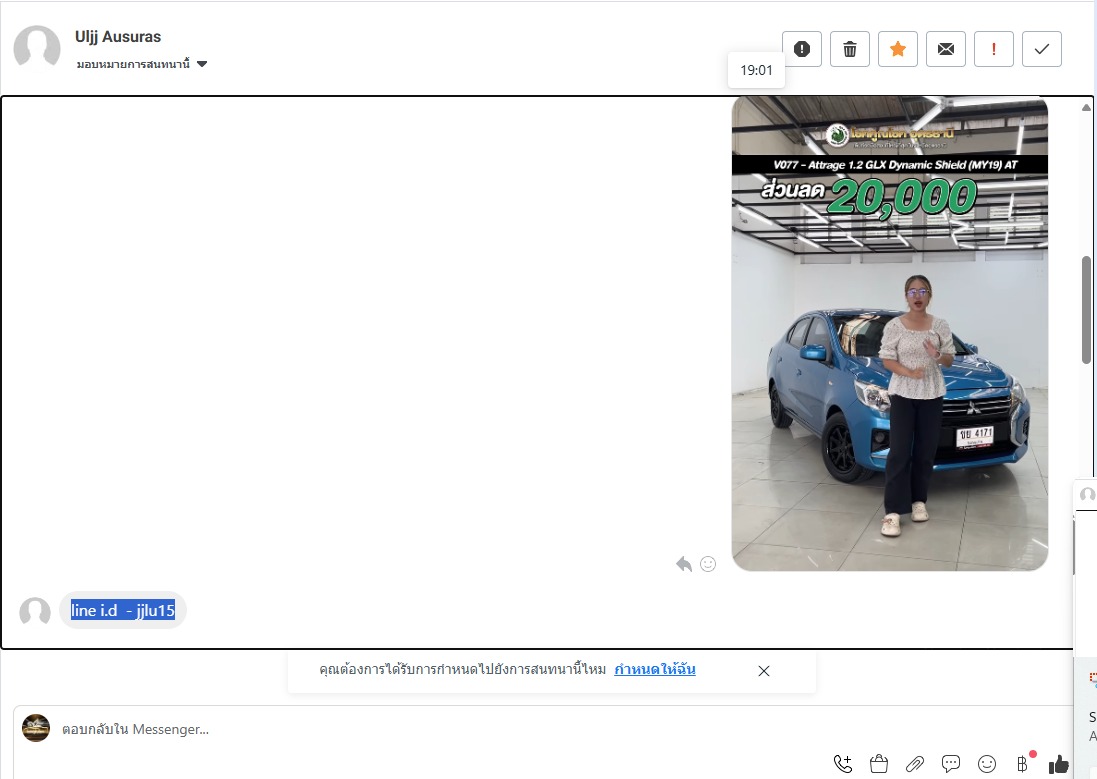Open saved replies chat bubble icon
1097x779 pixels.
click(951, 764)
